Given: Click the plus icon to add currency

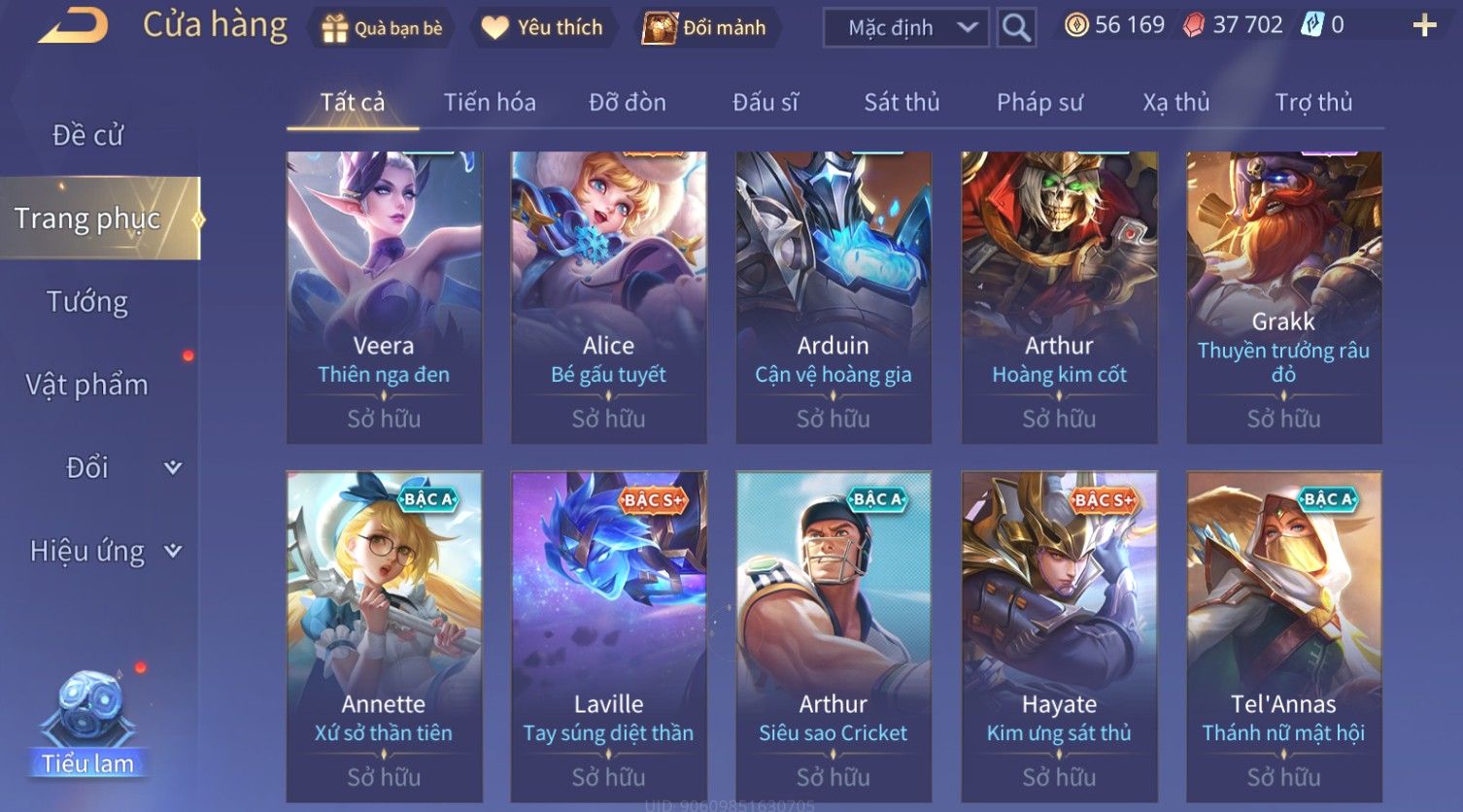Looking at the screenshot, I should (x=1424, y=25).
